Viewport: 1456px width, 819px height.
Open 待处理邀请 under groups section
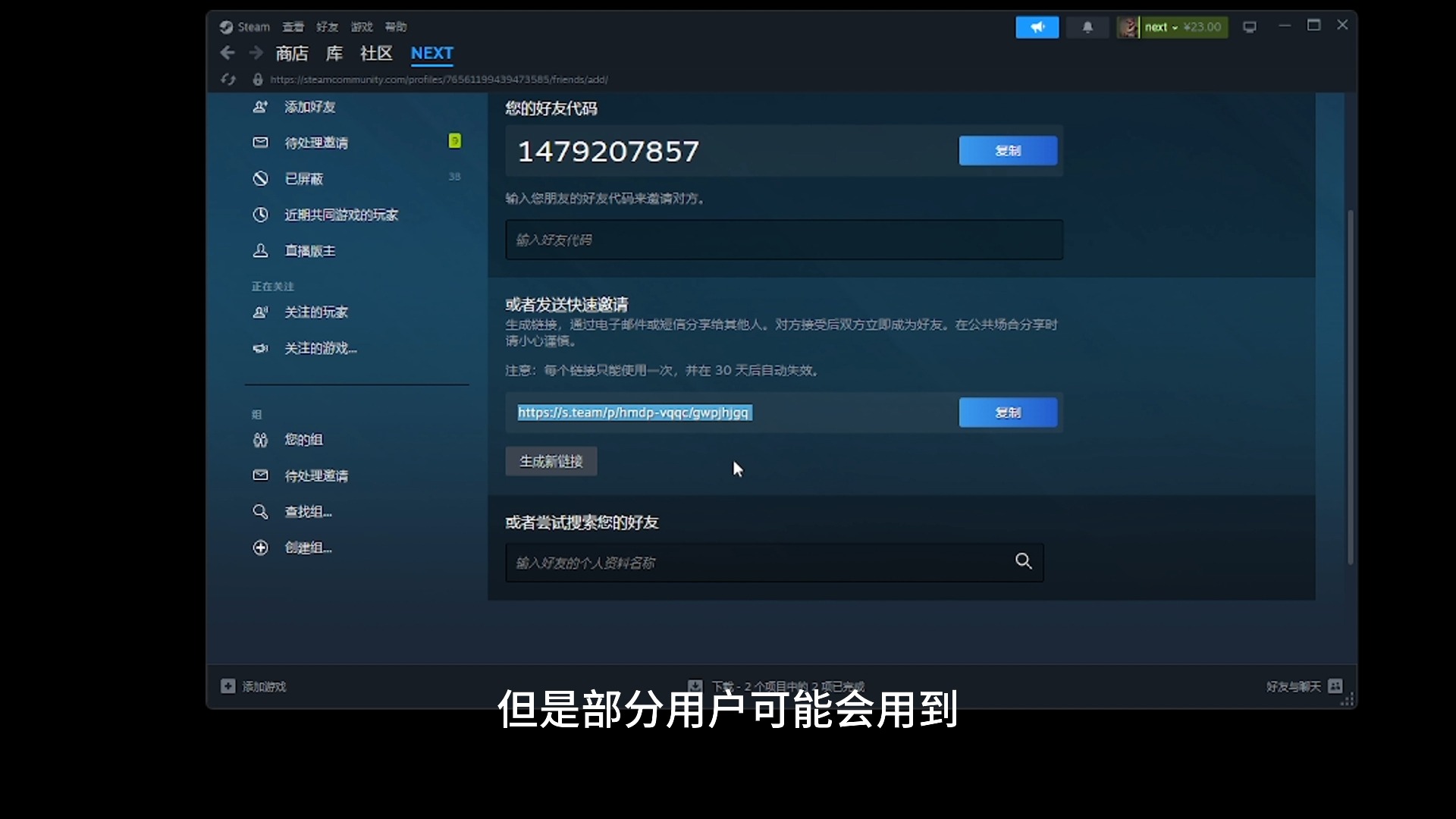point(316,475)
